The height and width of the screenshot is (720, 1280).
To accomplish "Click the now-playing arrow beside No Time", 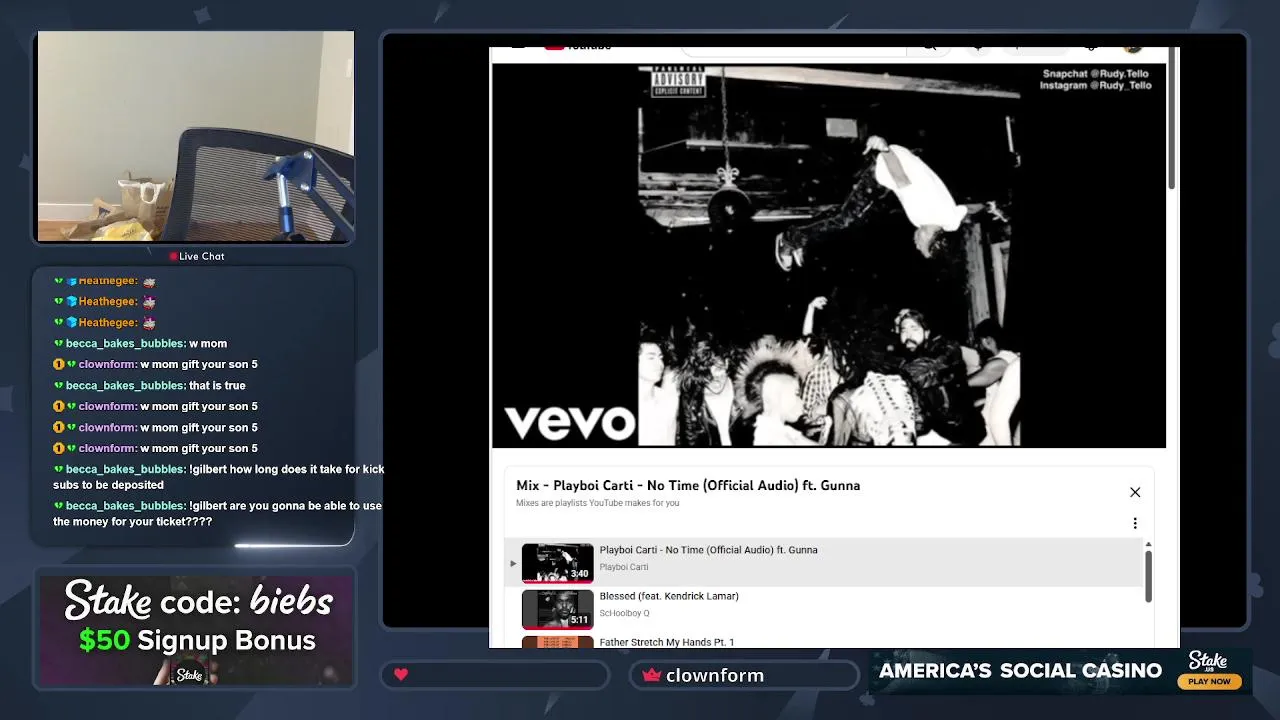I will point(513,563).
